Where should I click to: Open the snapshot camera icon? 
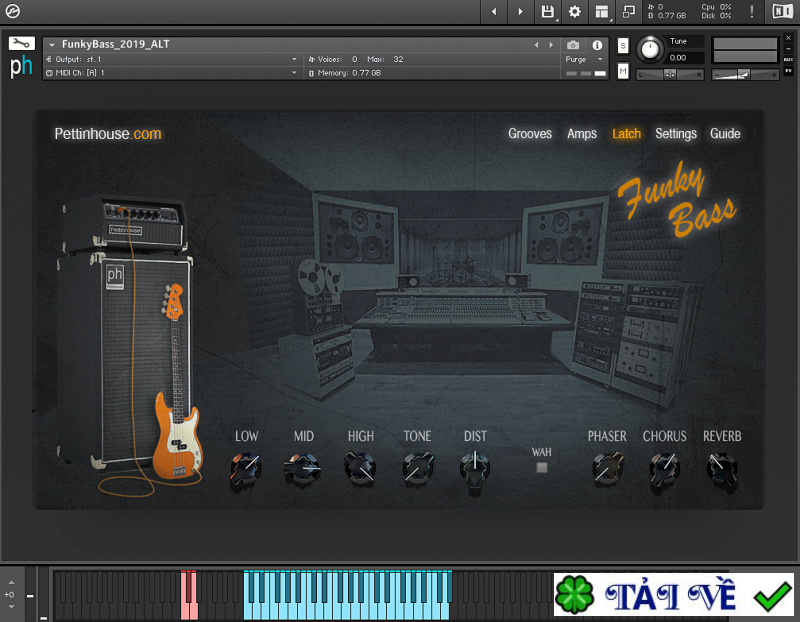[x=571, y=44]
